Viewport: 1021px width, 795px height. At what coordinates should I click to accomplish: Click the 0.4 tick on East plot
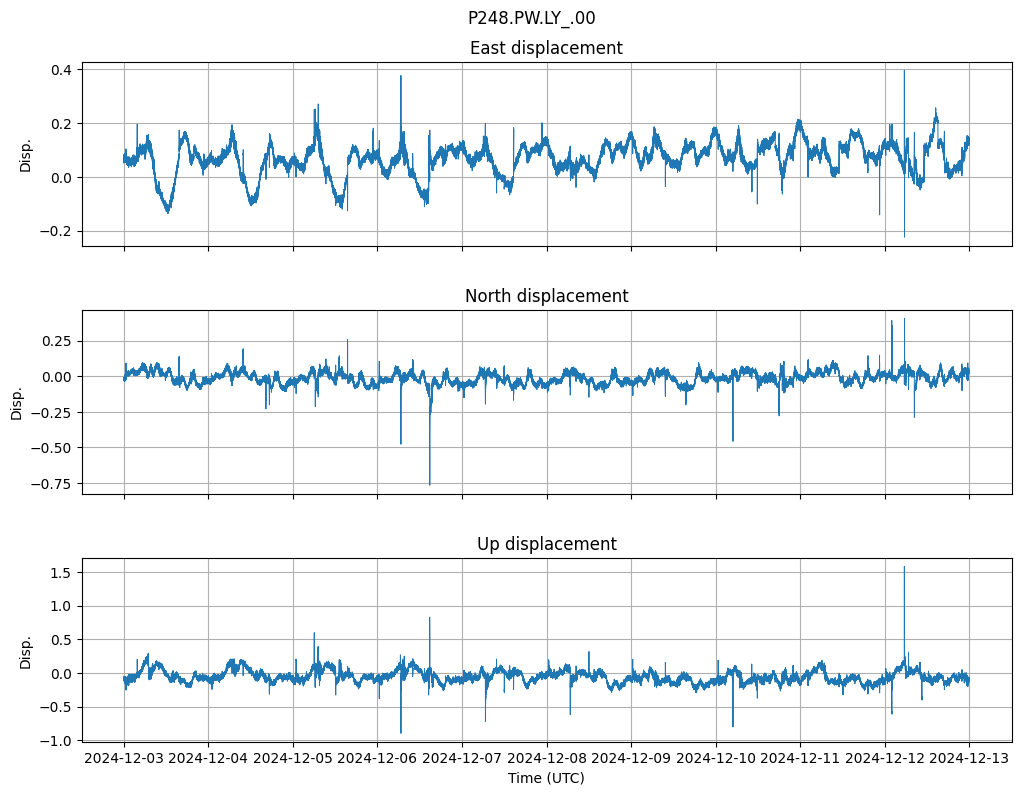click(60, 70)
